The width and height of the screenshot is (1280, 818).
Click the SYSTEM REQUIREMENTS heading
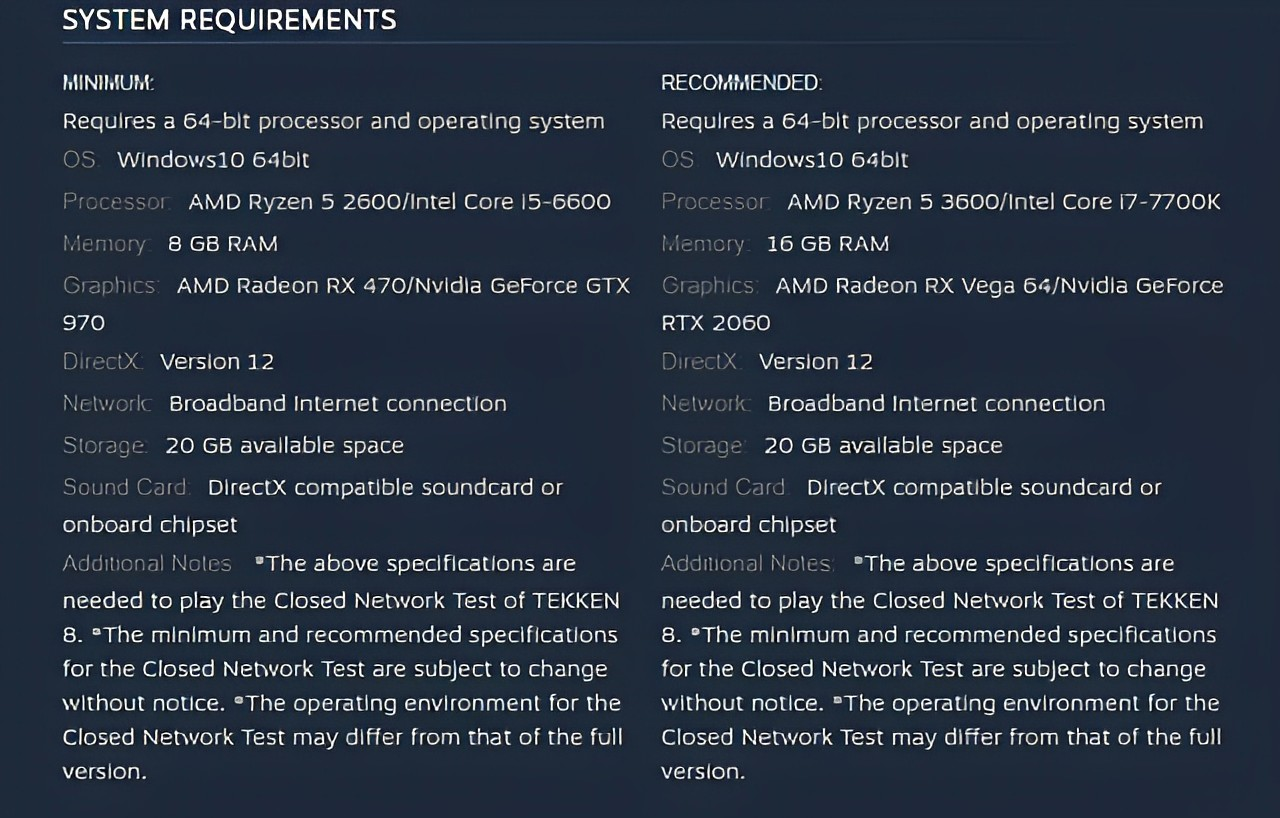229,20
